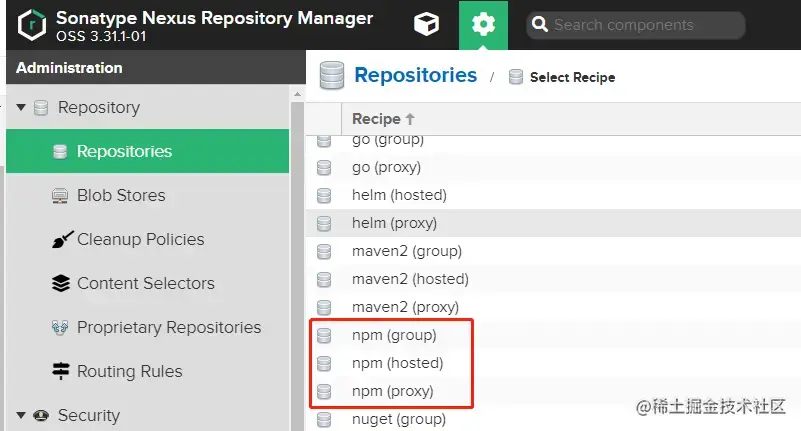Click the Security icon in sidebar

click(x=41, y=416)
